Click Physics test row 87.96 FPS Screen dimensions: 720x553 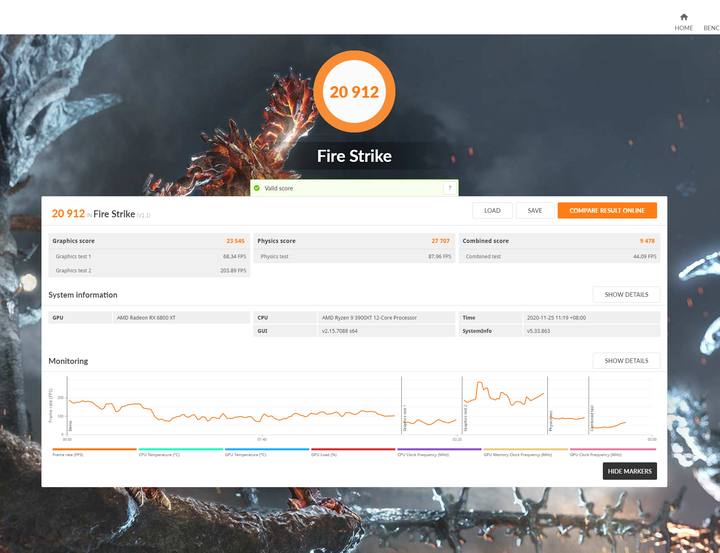pos(354,256)
